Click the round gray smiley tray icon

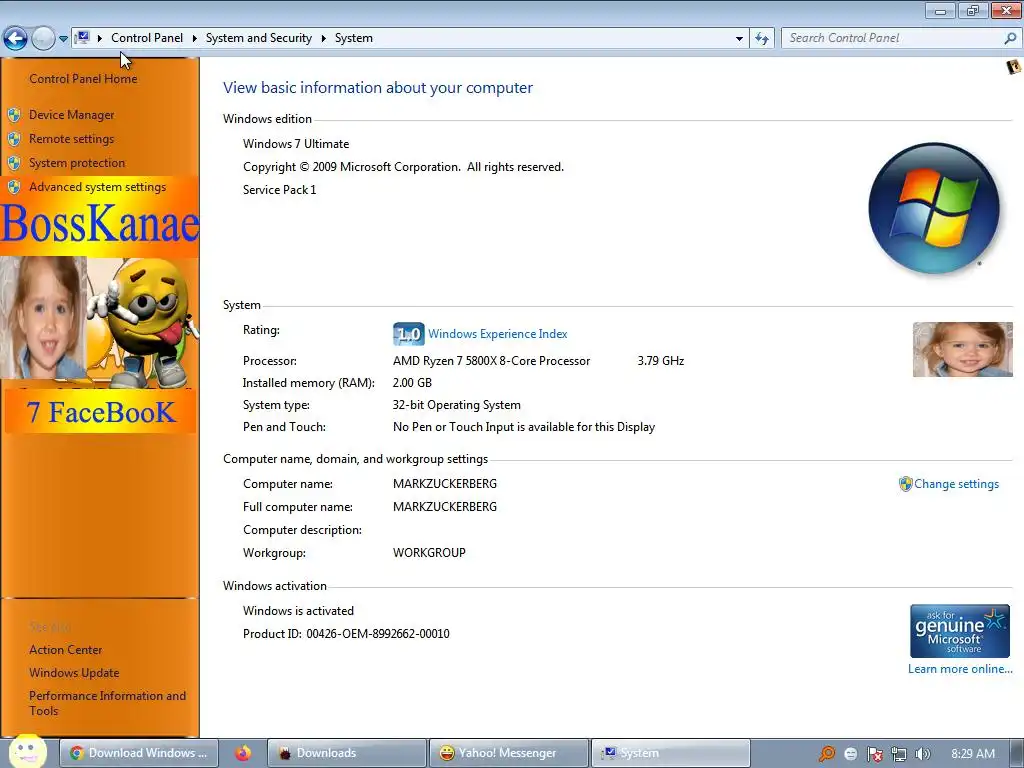(850, 754)
